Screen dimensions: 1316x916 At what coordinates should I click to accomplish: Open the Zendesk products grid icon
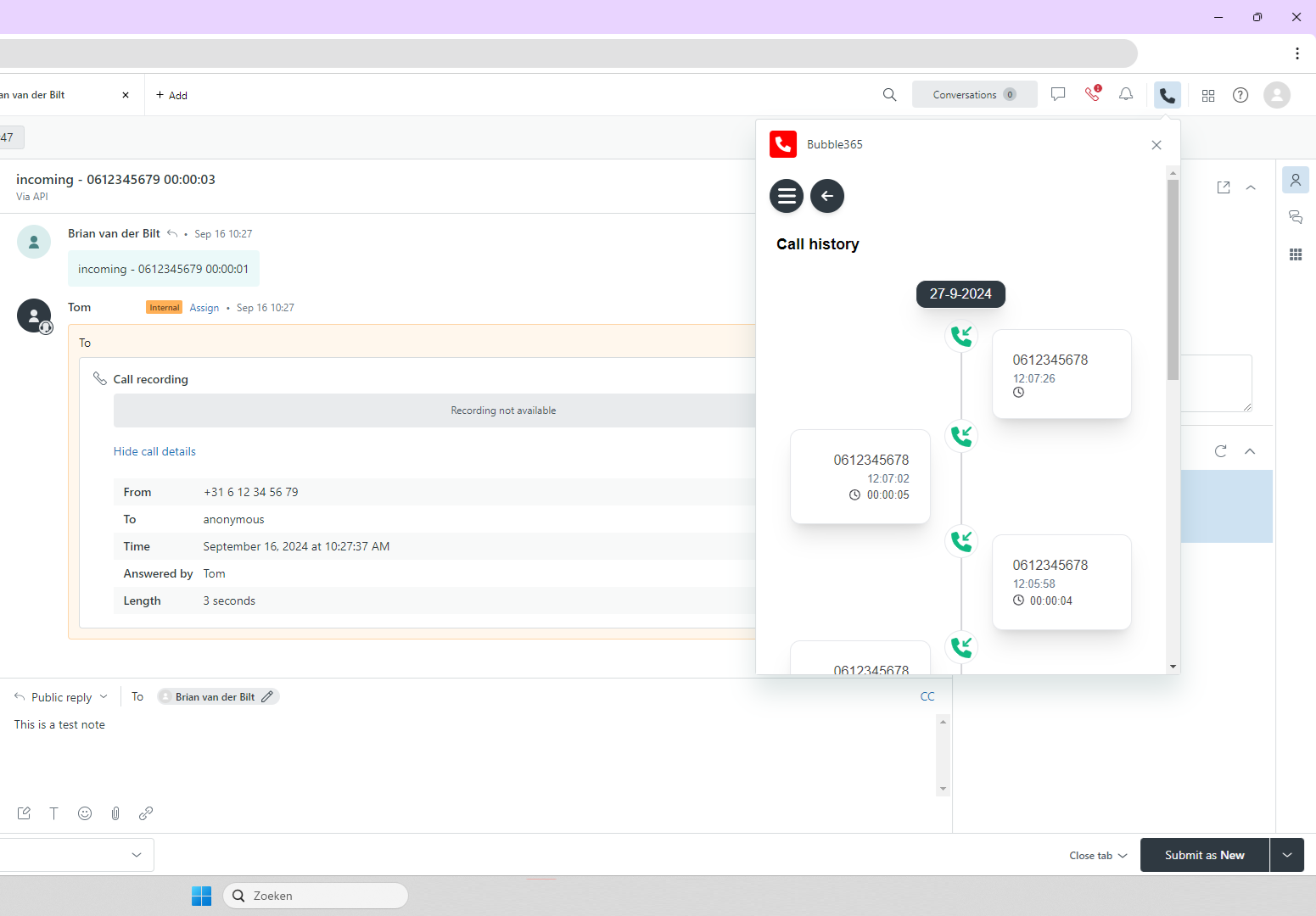click(x=1208, y=95)
